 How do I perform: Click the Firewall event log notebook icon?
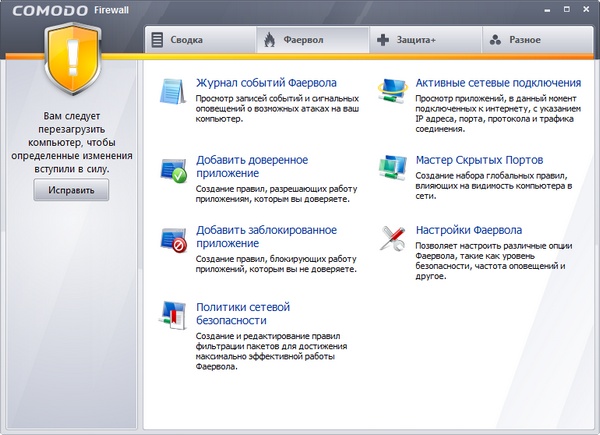pyautogui.click(x=173, y=91)
